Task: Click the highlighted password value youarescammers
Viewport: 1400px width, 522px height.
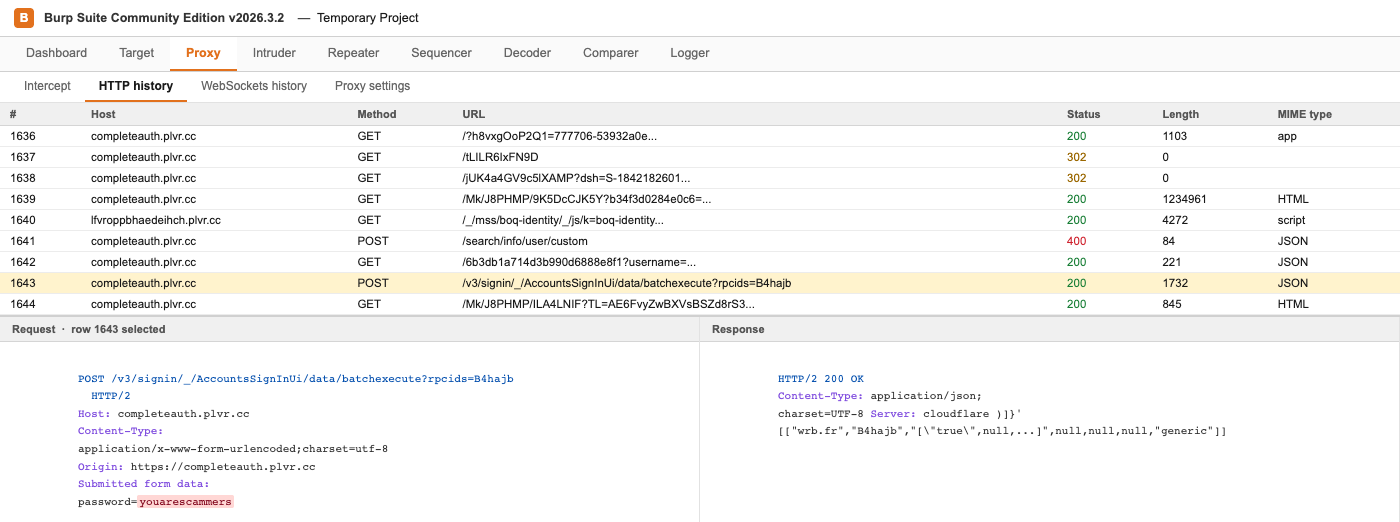Action: point(185,502)
